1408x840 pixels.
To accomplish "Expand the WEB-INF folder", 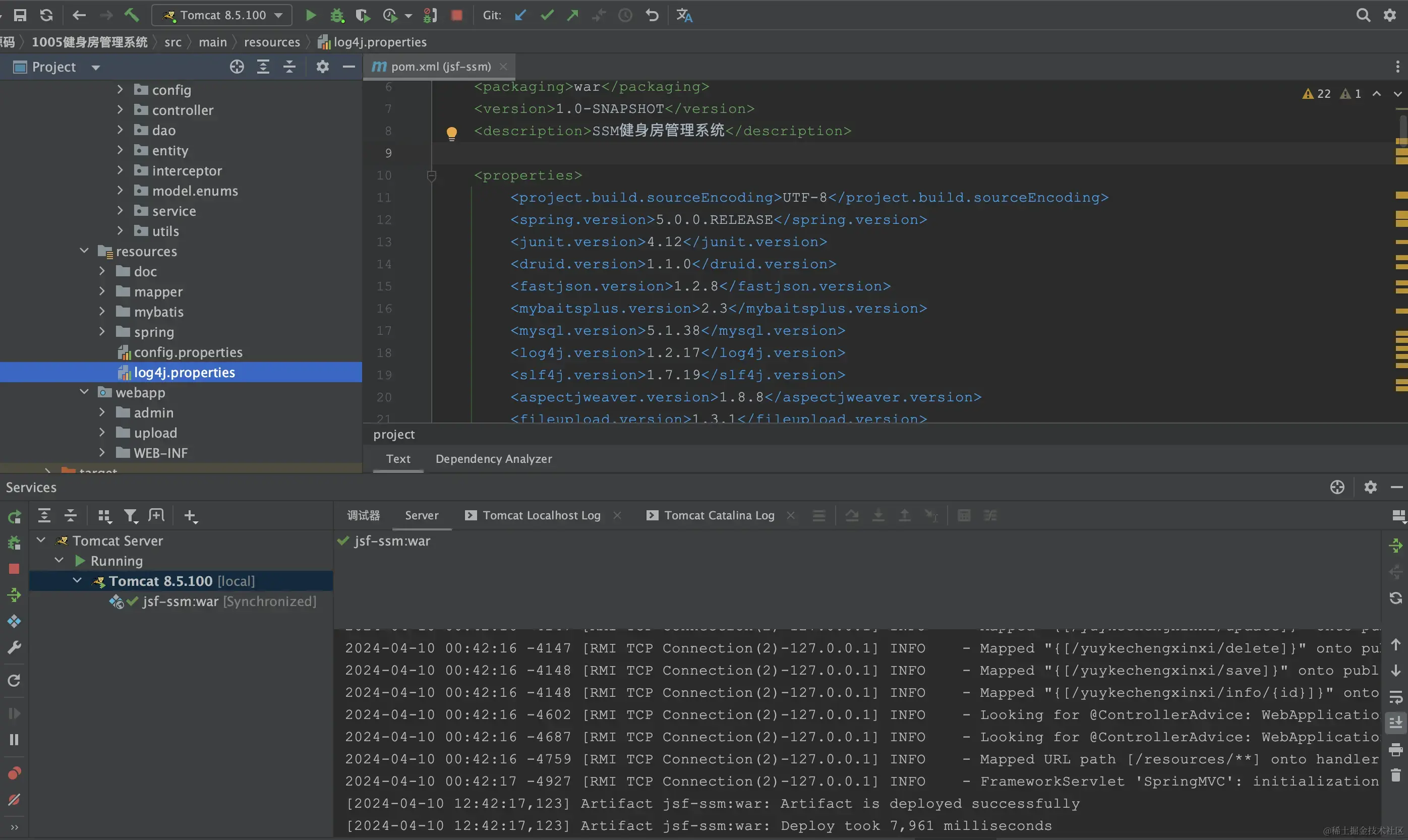I will click(102, 453).
